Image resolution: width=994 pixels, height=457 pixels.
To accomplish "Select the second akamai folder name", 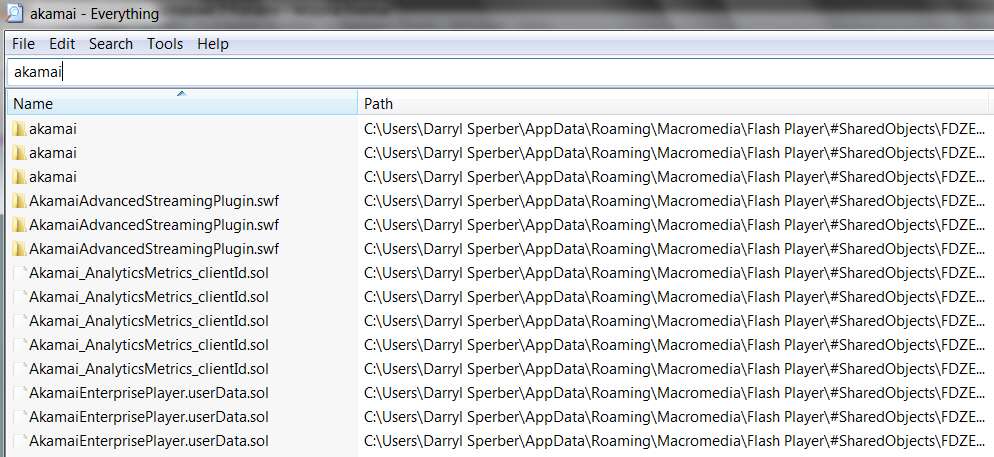I will [x=53, y=153].
